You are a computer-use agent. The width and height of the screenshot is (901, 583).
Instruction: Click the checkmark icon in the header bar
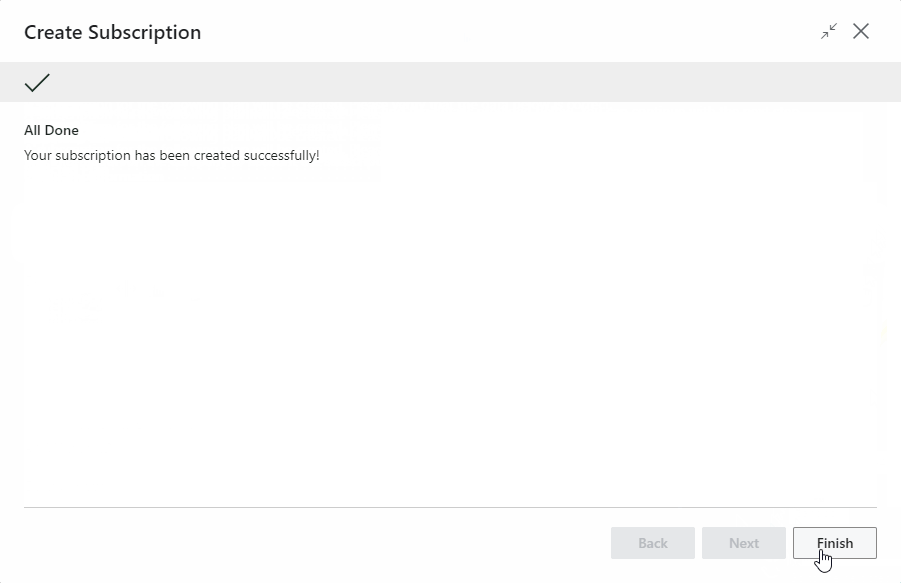coord(37,83)
